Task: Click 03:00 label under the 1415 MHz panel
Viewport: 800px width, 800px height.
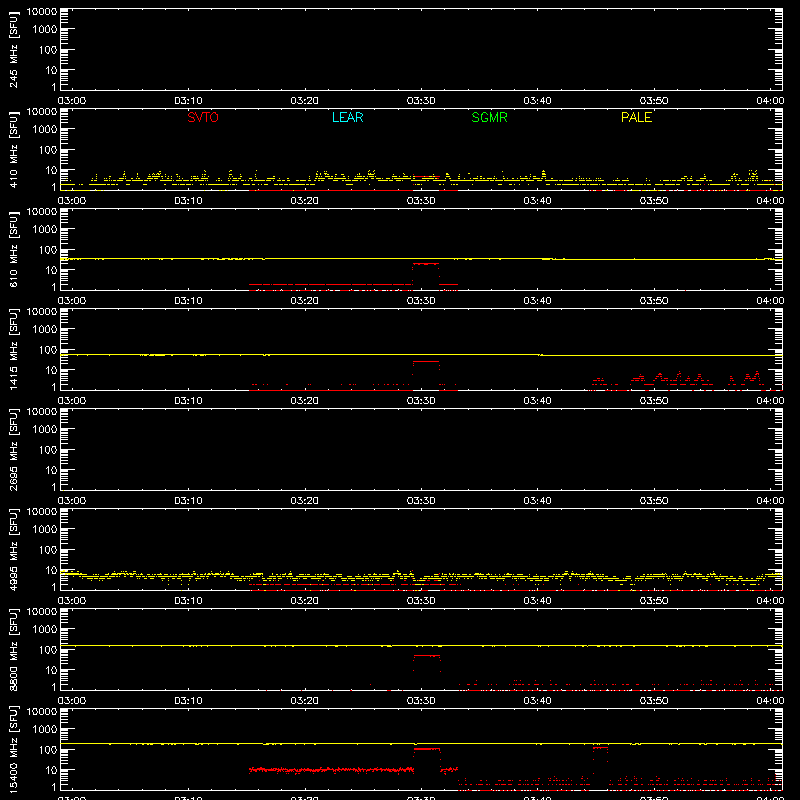Action: point(71,401)
